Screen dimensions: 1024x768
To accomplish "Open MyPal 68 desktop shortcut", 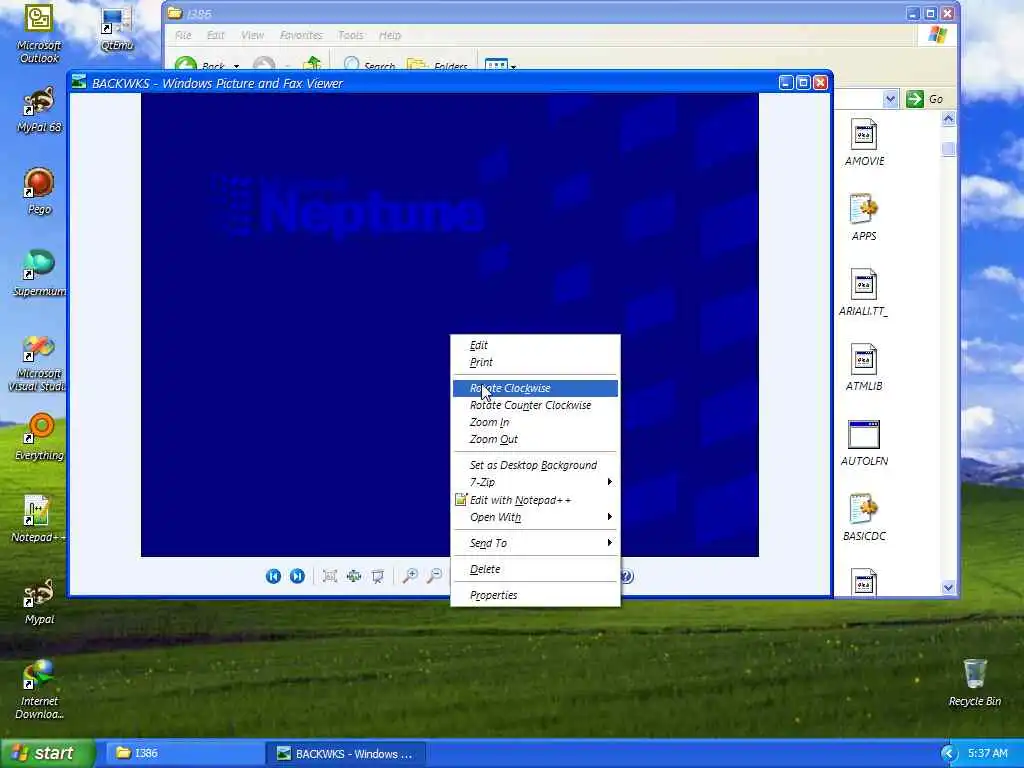I will coord(39,110).
